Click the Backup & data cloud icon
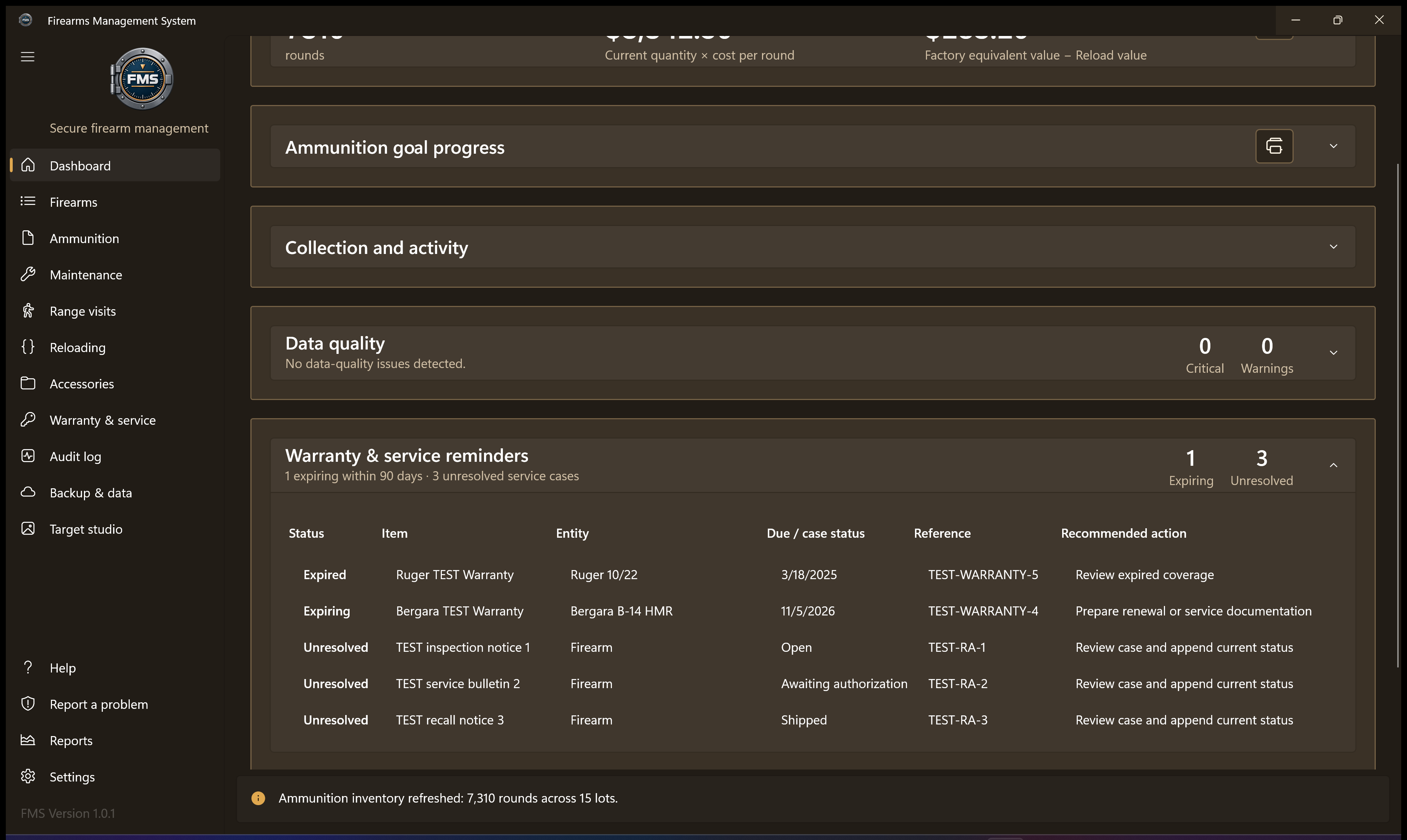 (x=28, y=492)
